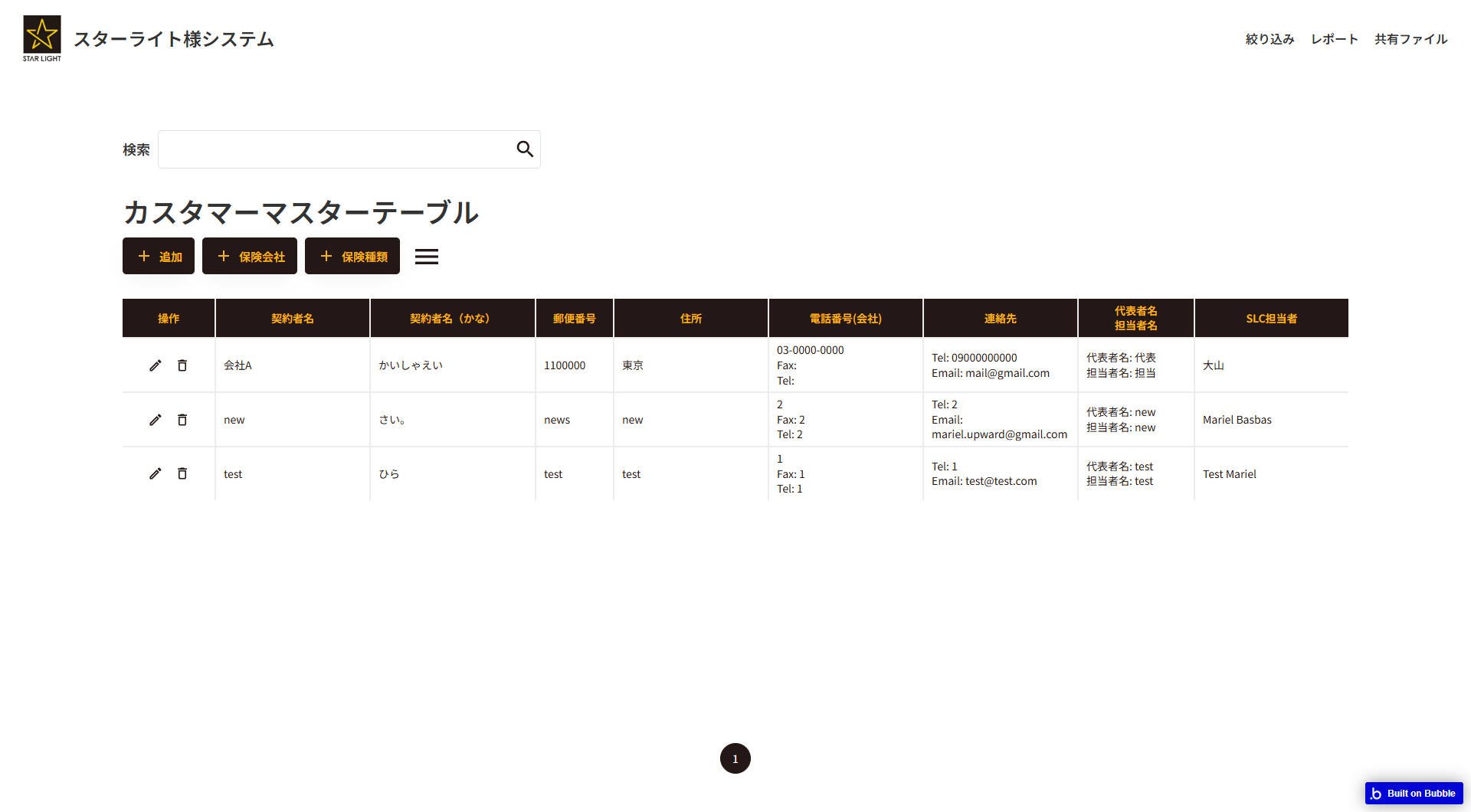Delete the 'new' row using the trash icon
Viewport: 1471px width, 812px height.
pyautogui.click(x=182, y=419)
